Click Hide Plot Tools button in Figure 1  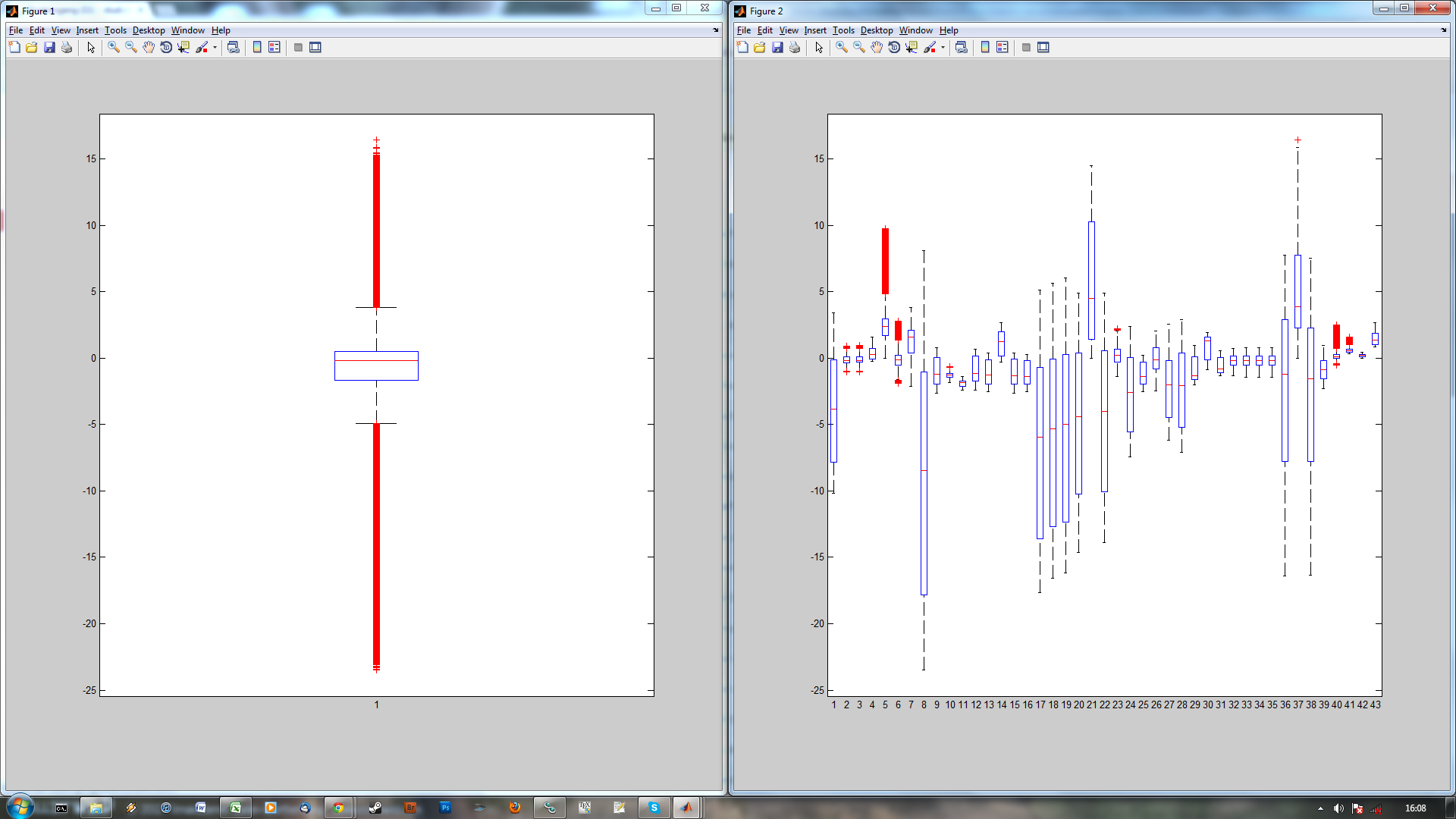coord(298,47)
